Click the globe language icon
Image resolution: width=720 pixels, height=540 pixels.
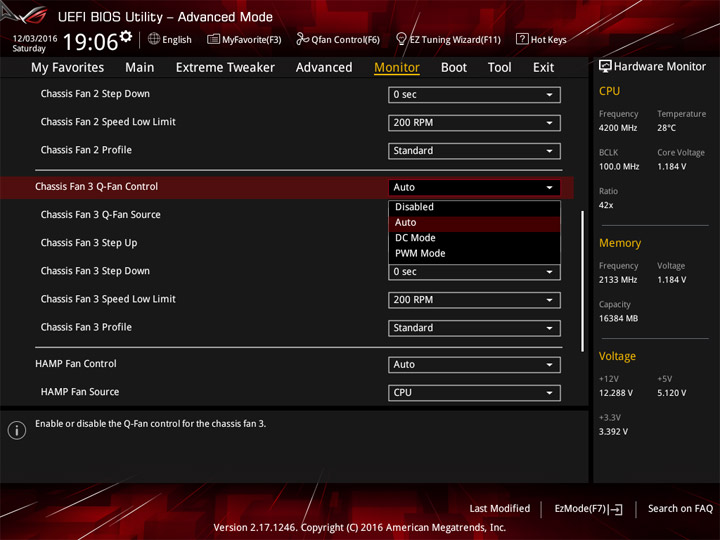[x=154, y=39]
